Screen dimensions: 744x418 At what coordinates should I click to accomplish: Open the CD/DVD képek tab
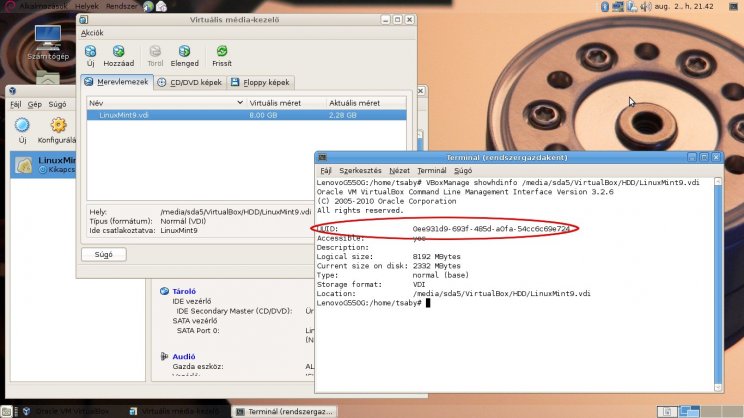(190, 83)
